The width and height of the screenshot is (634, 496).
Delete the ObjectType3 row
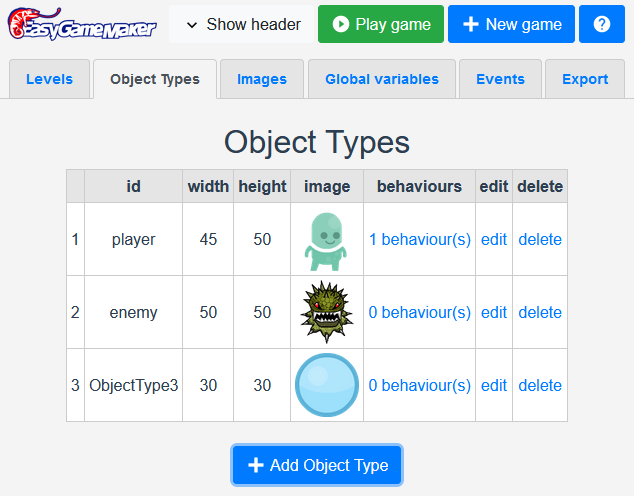pos(540,386)
